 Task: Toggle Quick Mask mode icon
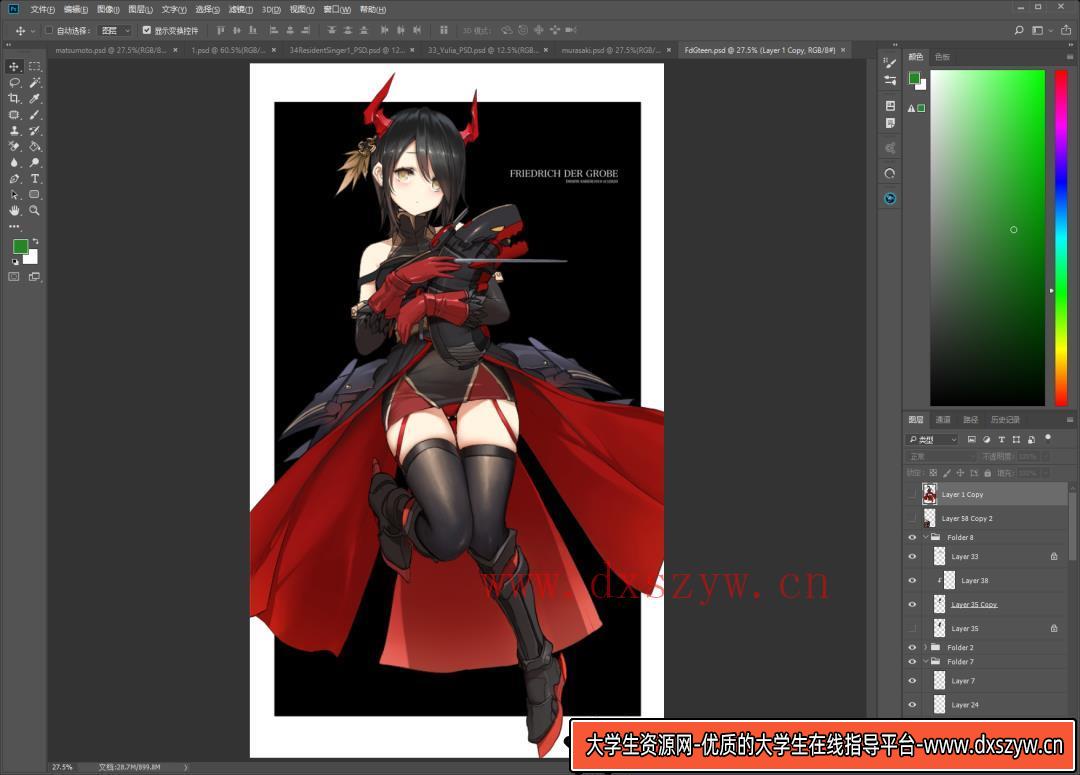14,276
